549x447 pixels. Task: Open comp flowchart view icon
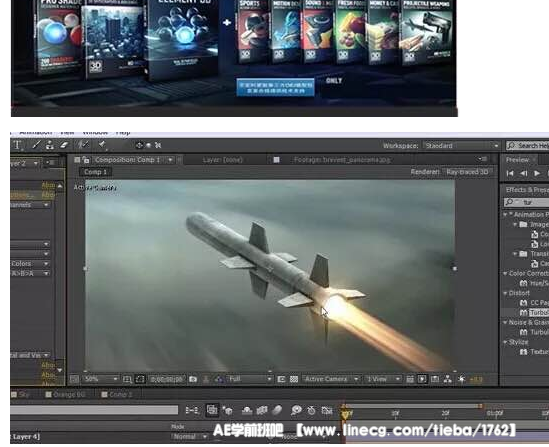448,379
